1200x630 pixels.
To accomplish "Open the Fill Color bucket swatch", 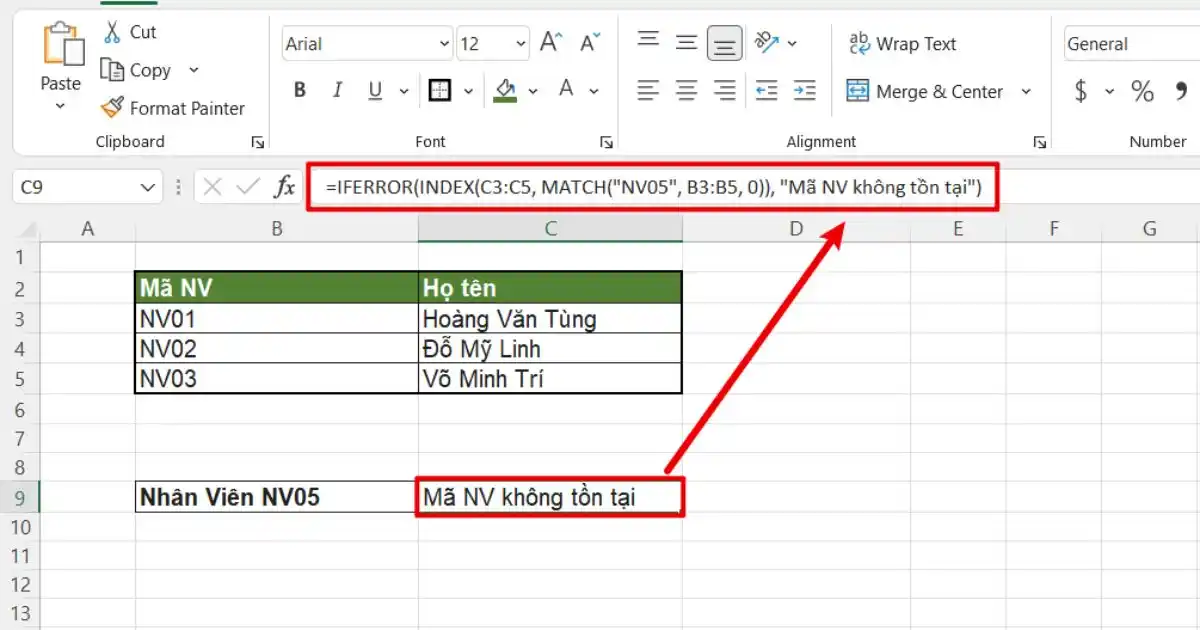I will [x=505, y=91].
